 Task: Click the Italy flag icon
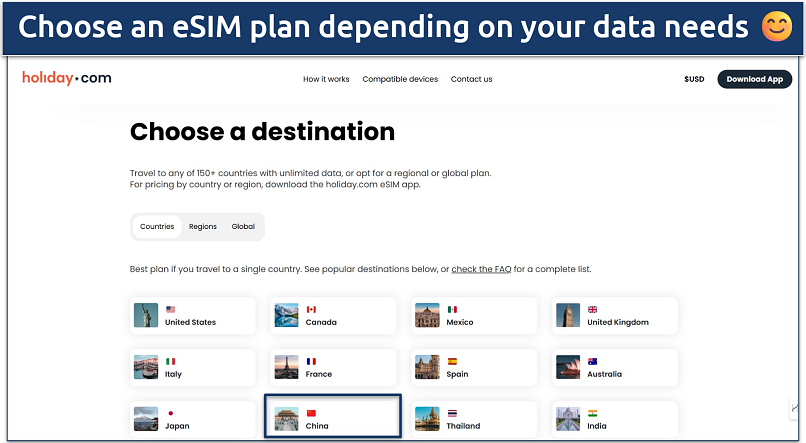pyautogui.click(x=170, y=361)
